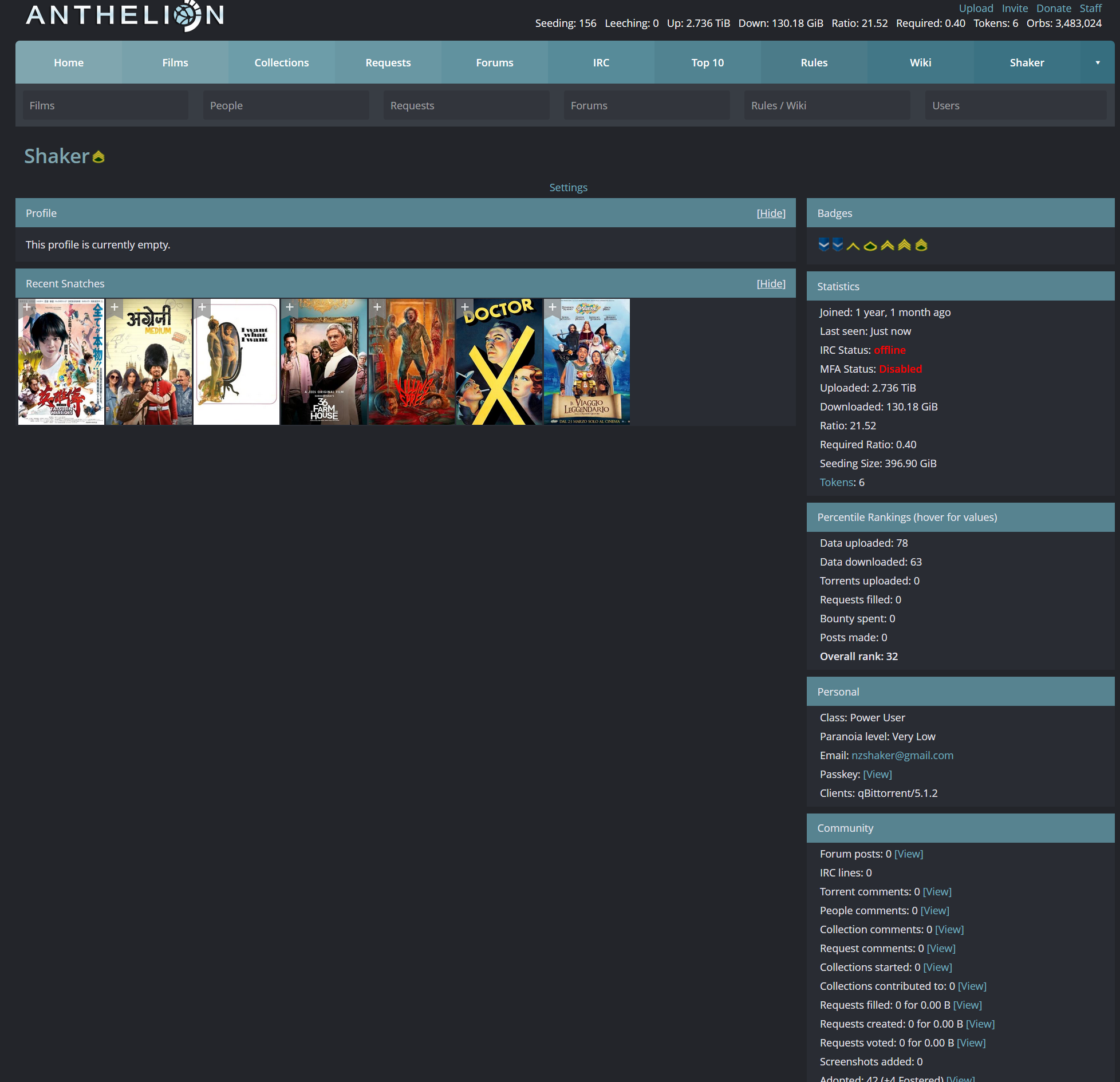Image resolution: width=1120 pixels, height=1082 pixels.
Task: Open the Shaker menu in navigation bar
Action: tap(1026, 62)
